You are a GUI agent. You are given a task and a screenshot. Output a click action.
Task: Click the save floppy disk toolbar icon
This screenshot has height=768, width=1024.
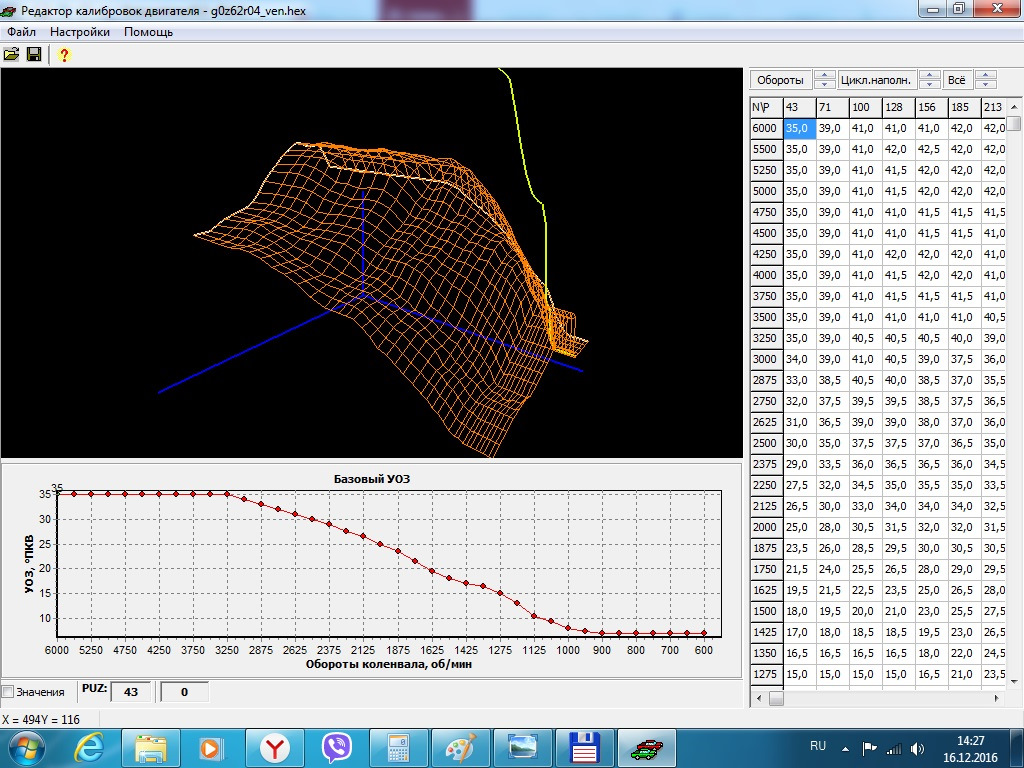pyautogui.click(x=33, y=54)
